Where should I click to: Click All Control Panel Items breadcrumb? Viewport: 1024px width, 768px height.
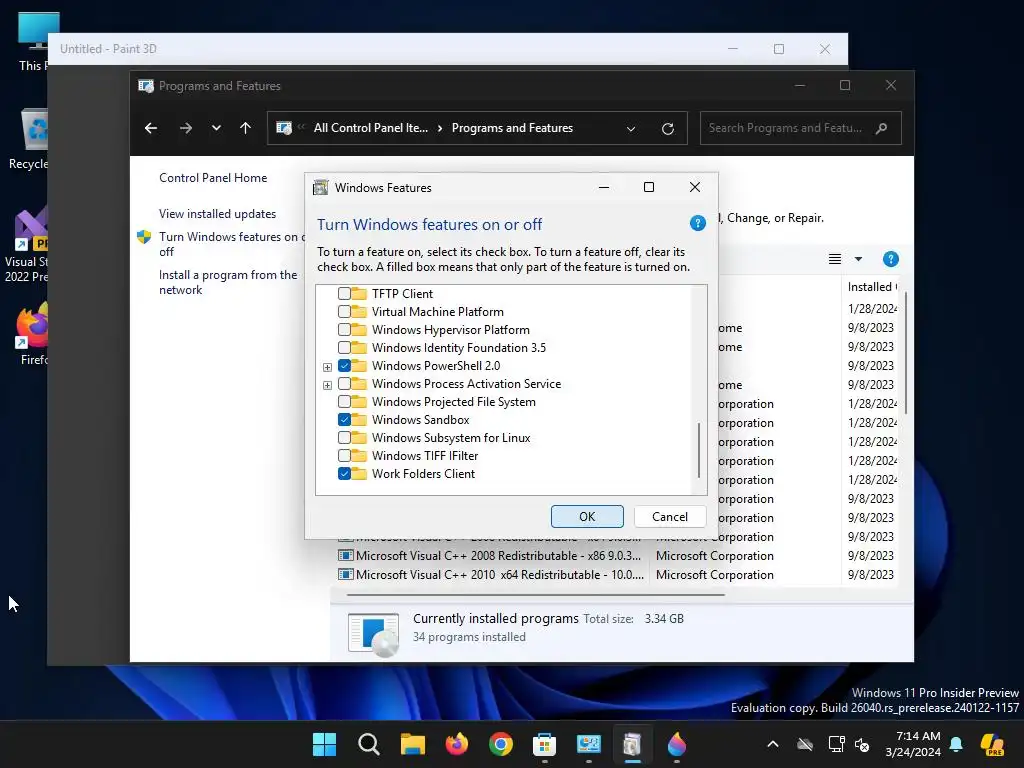(x=371, y=128)
